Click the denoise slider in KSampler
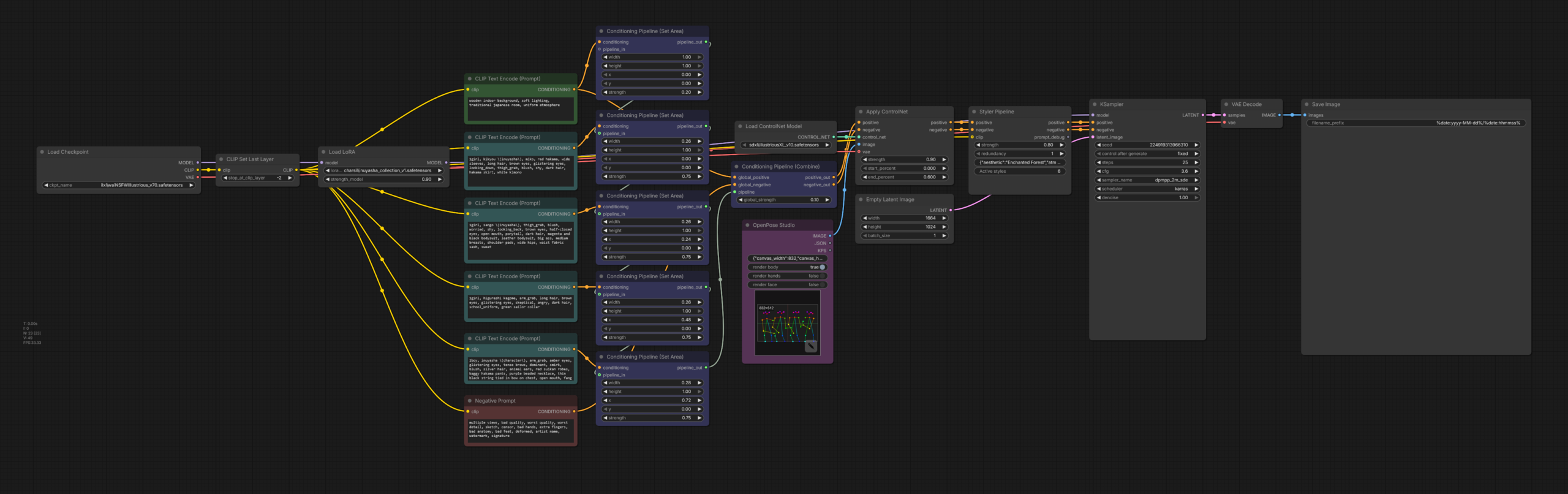1568x494 pixels. [1147, 198]
